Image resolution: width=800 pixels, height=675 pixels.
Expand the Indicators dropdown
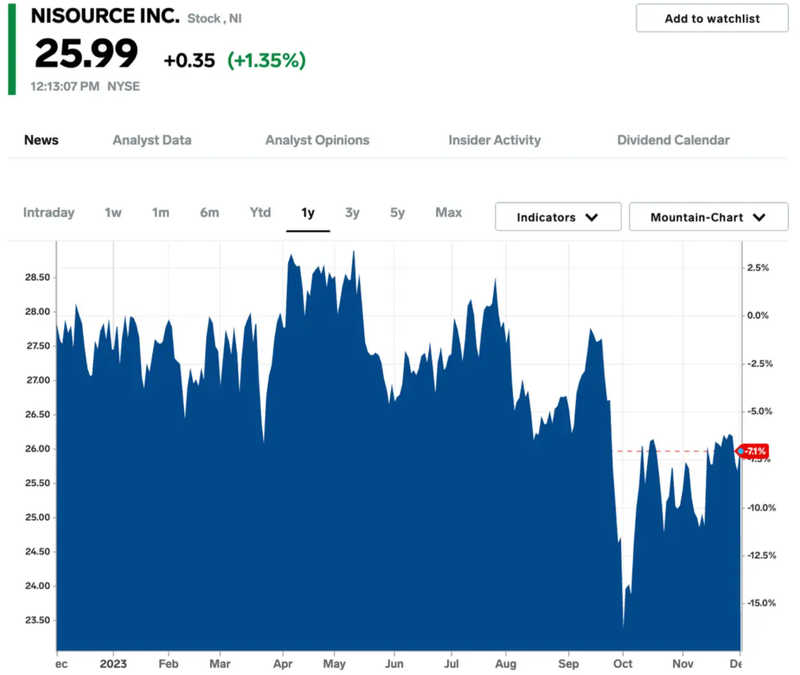[558, 217]
